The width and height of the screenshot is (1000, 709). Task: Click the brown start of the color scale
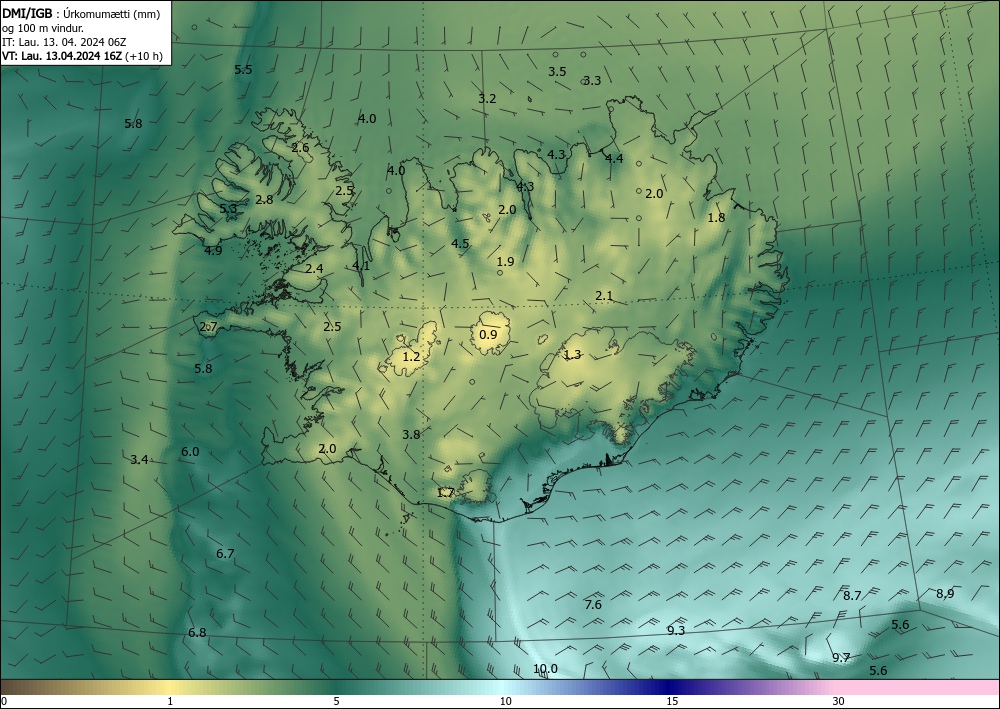[26, 687]
